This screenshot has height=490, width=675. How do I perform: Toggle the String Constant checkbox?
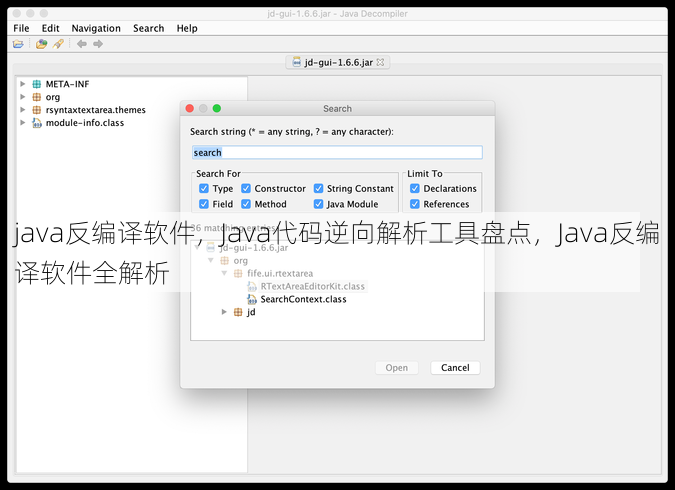click(319, 189)
